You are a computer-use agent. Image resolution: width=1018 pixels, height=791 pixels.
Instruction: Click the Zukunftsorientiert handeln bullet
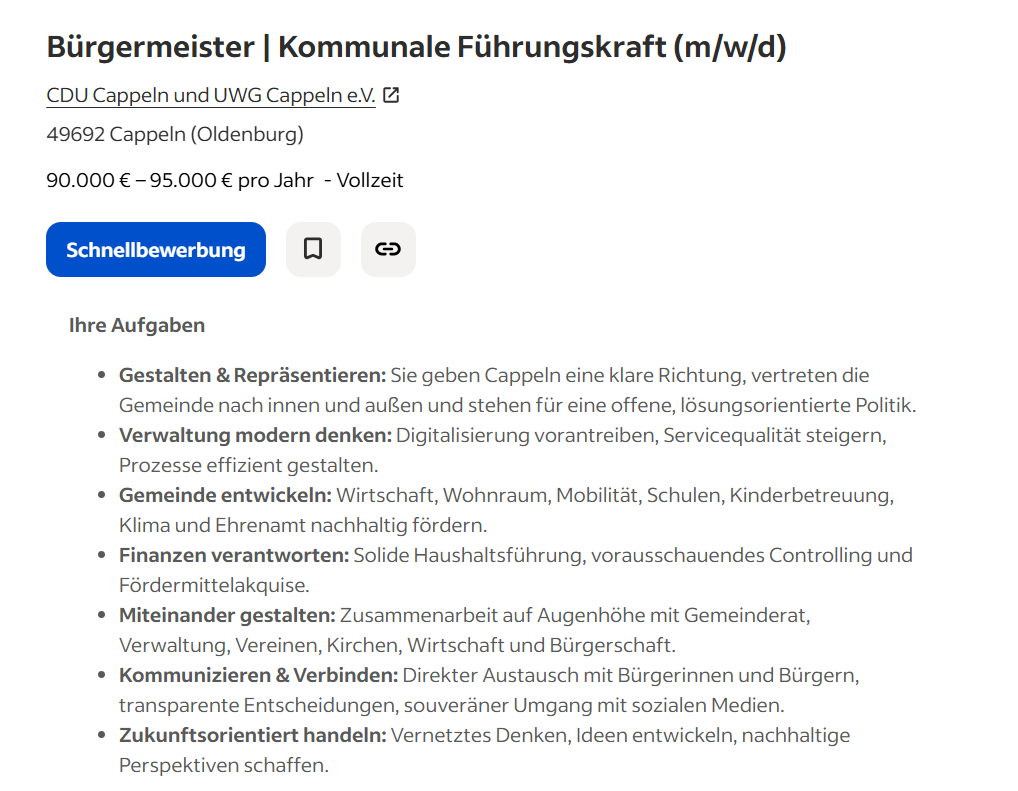253,735
